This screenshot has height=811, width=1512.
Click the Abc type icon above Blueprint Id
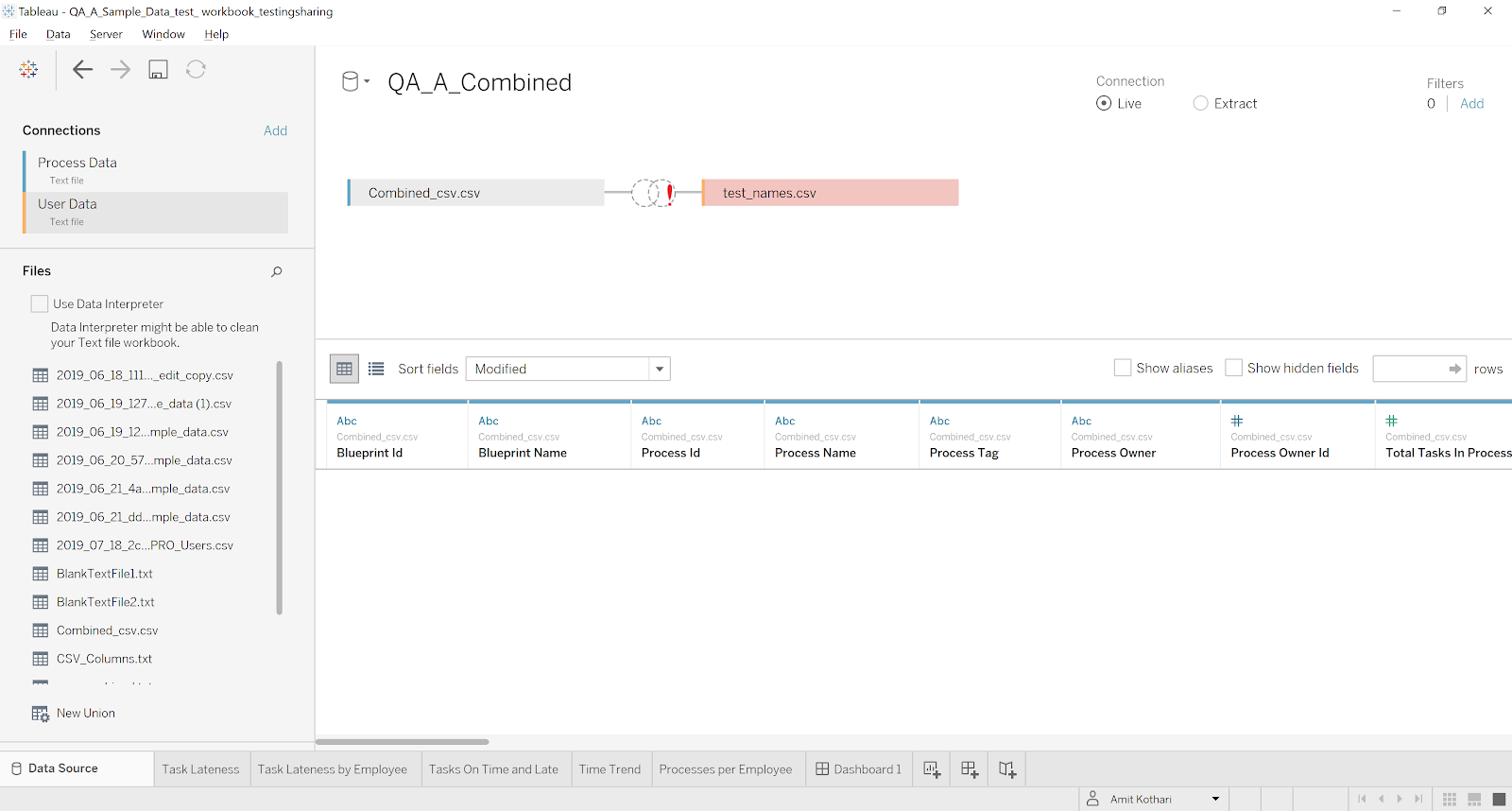(x=347, y=421)
